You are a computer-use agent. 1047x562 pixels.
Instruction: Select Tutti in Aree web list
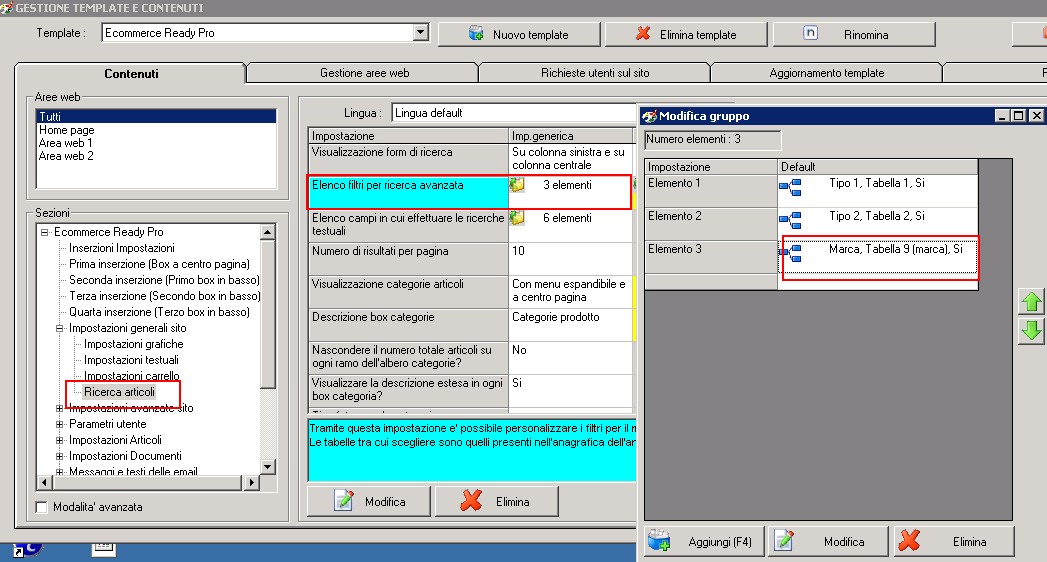click(x=156, y=117)
